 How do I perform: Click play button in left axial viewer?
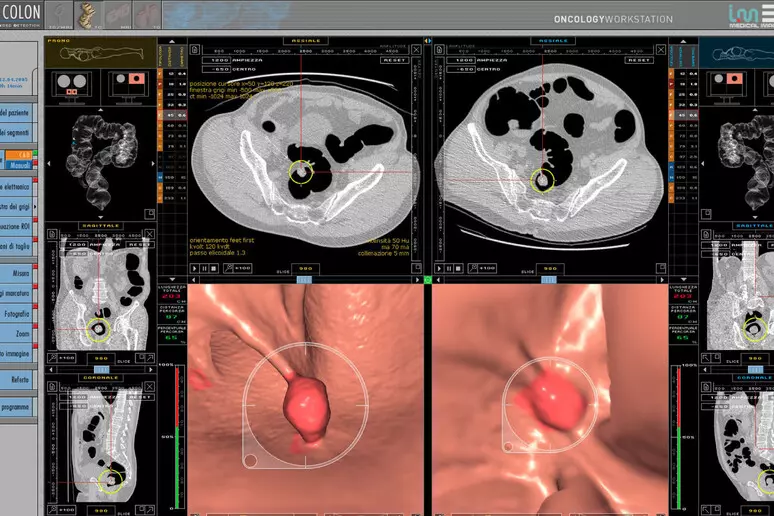click(194, 268)
